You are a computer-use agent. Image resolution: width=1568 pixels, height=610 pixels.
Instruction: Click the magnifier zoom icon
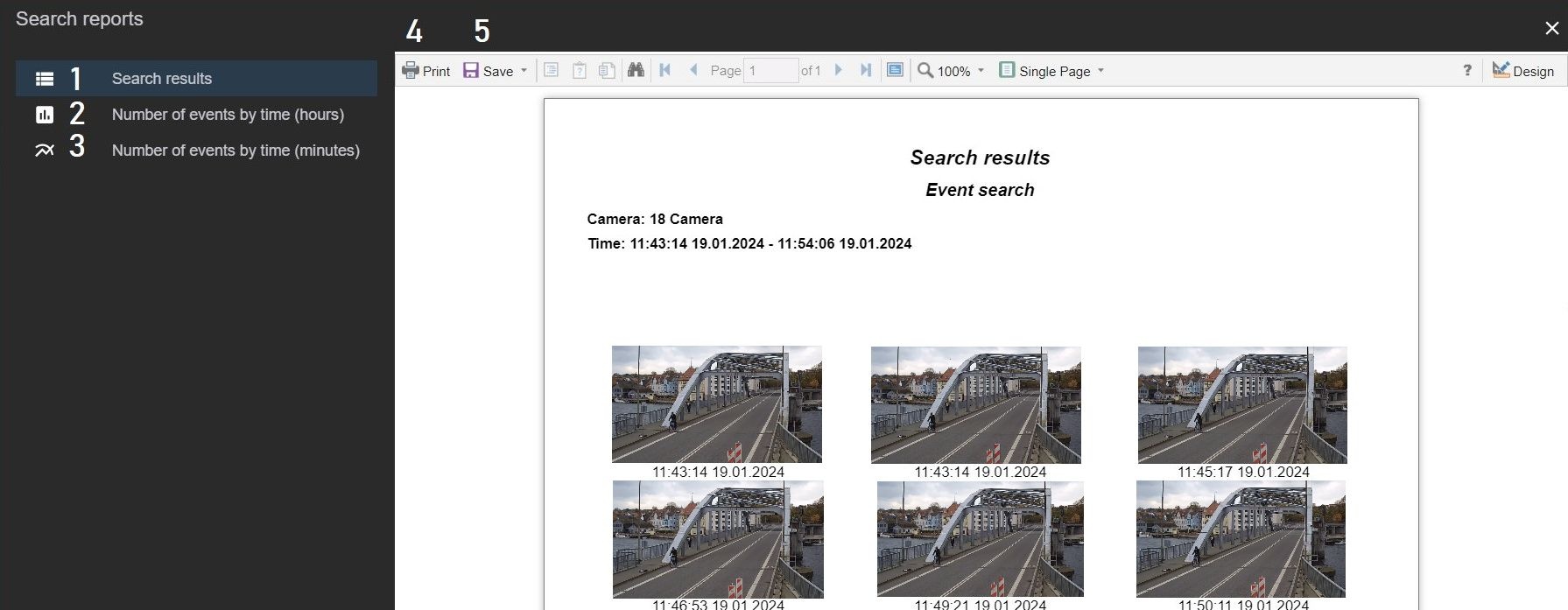(925, 70)
